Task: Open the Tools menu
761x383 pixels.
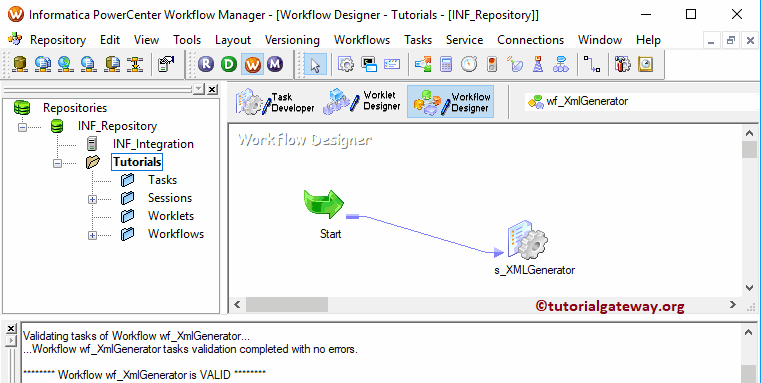Action: (x=187, y=40)
